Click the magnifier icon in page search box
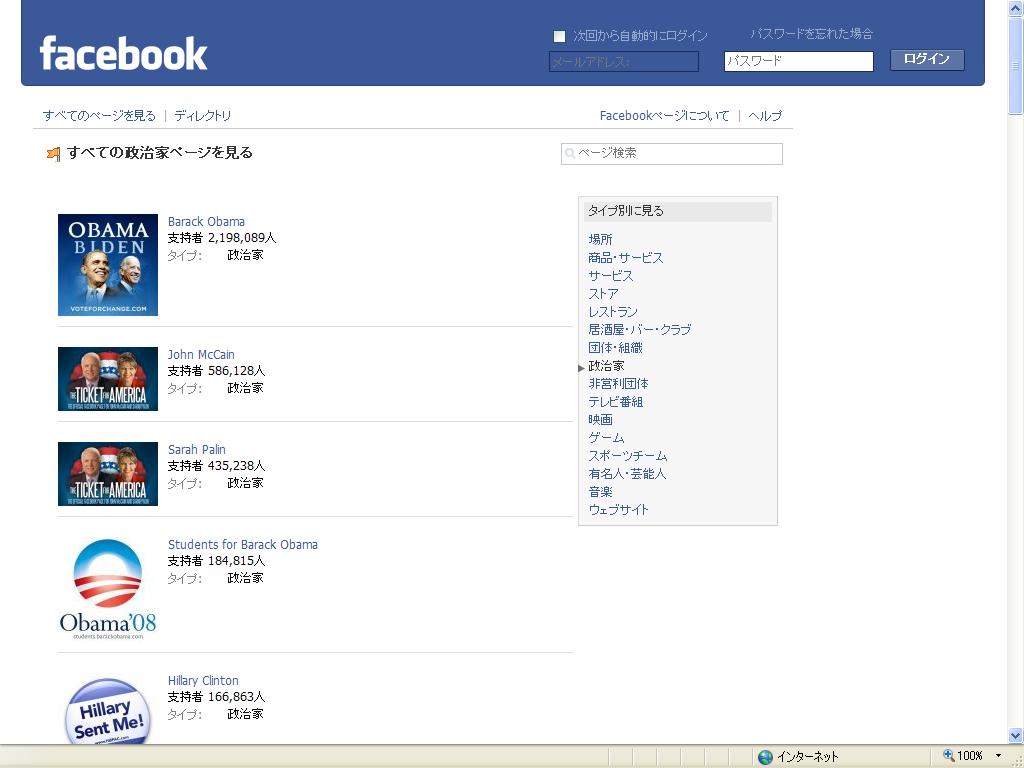This screenshot has width=1024, height=768. pos(569,153)
